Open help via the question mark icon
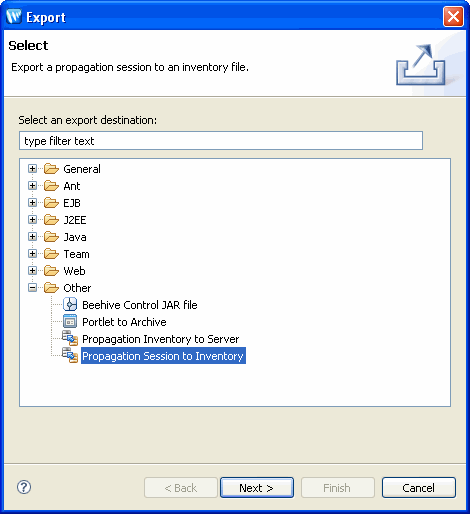The height and width of the screenshot is (514, 470). pos(24,487)
